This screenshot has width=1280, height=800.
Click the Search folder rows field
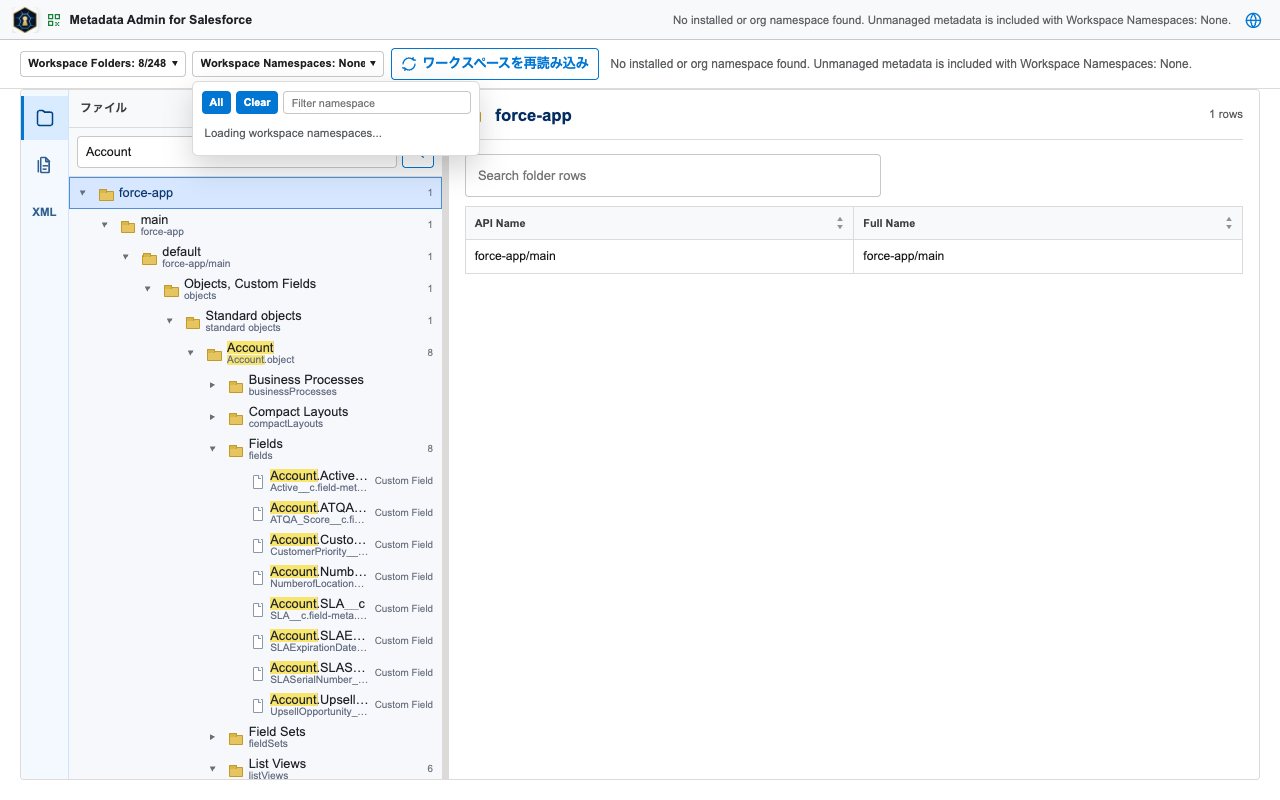[x=673, y=175]
